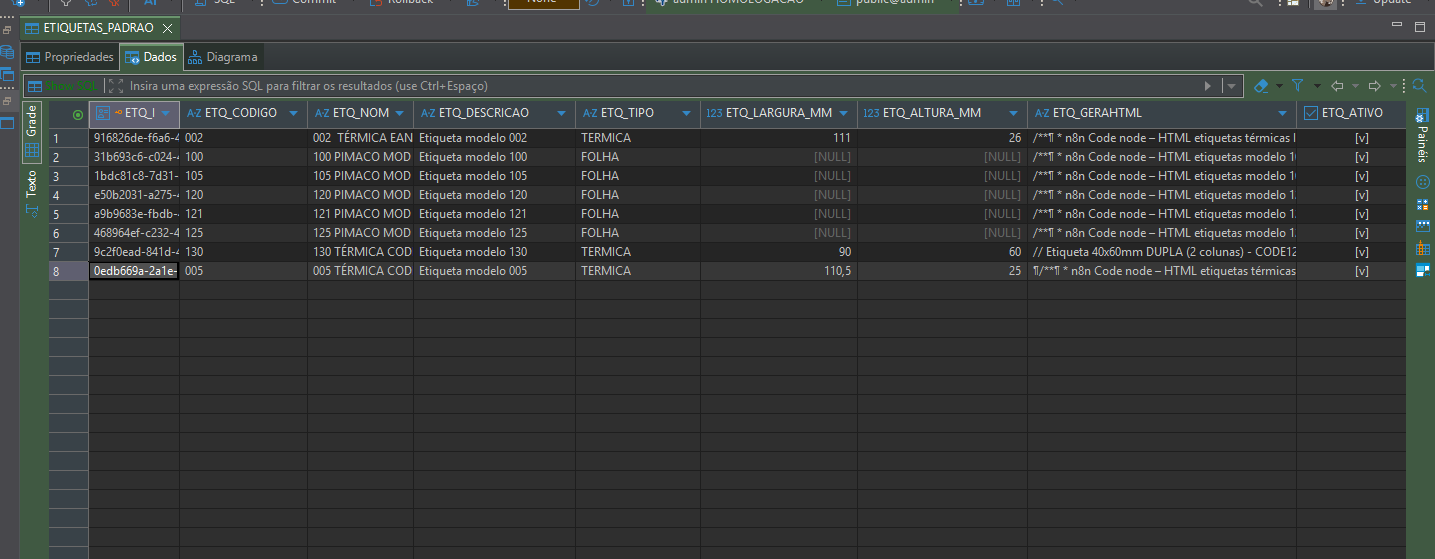This screenshot has height=559, width=1435.
Task: Select the height value 60 cell
Action: pos(942,252)
